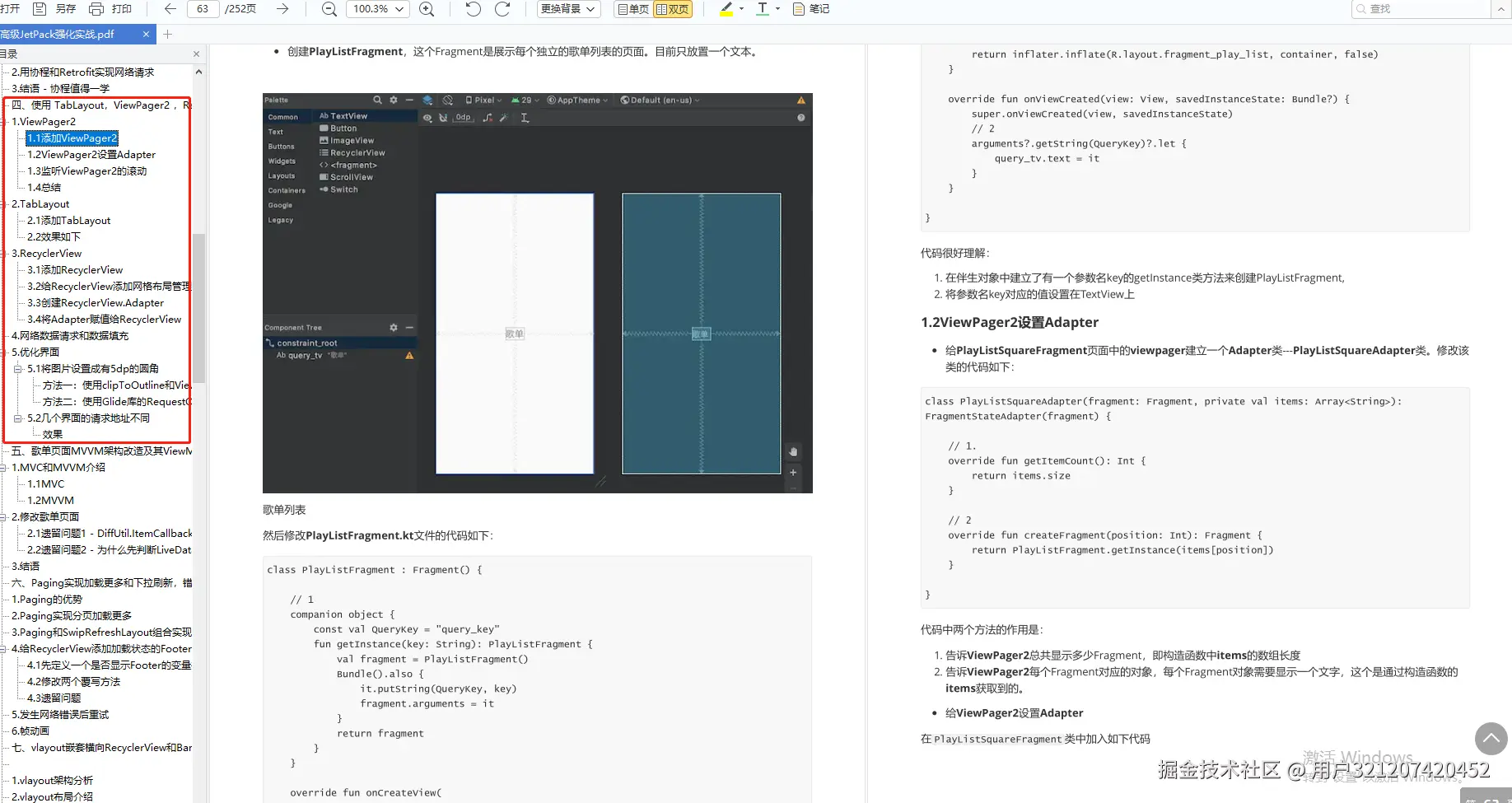The image size is (1512, 803).
Task: Open outline item 1.4总结
Action: pos(44,188)
